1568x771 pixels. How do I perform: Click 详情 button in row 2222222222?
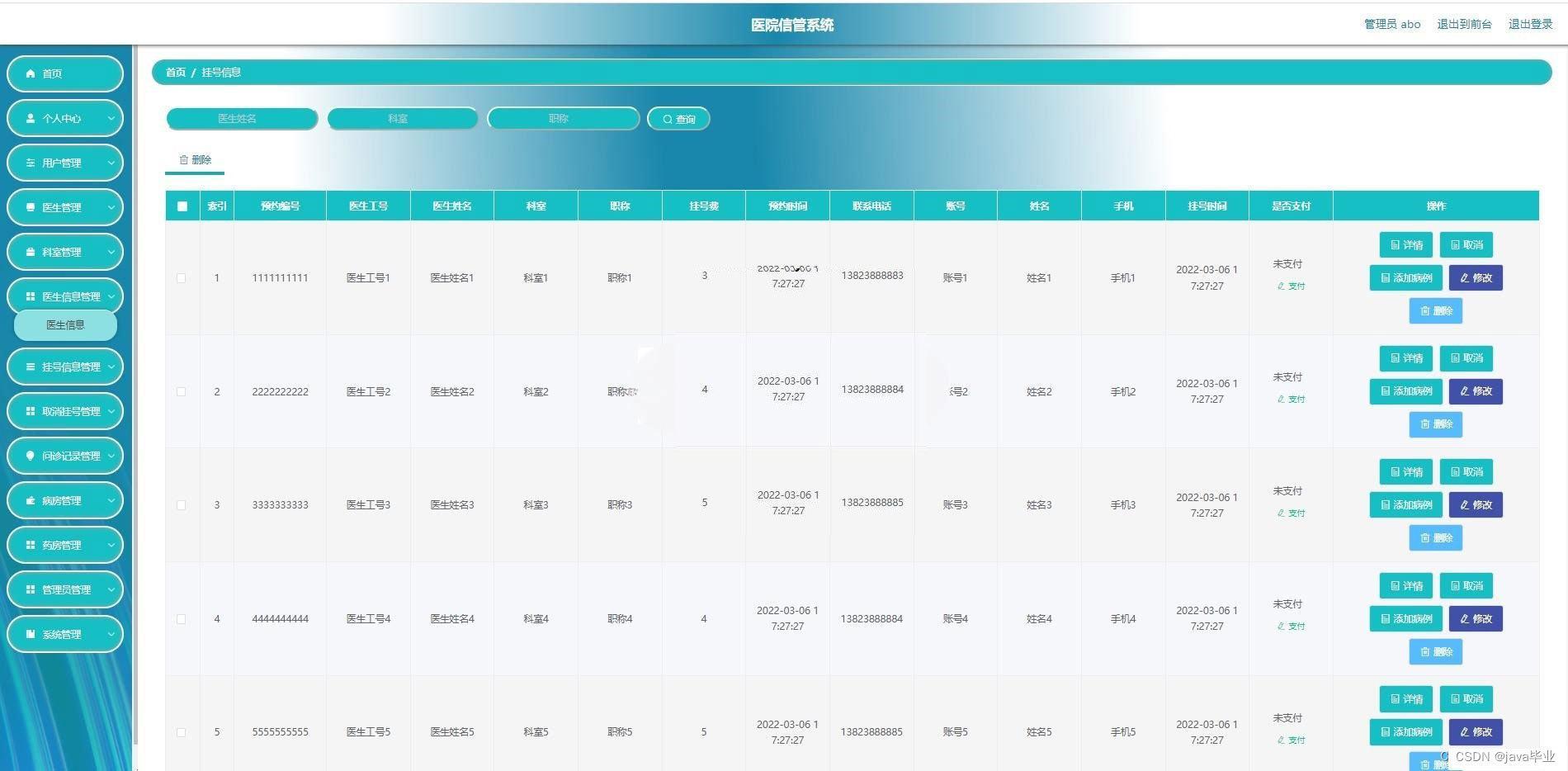(x=1406, y=358)
